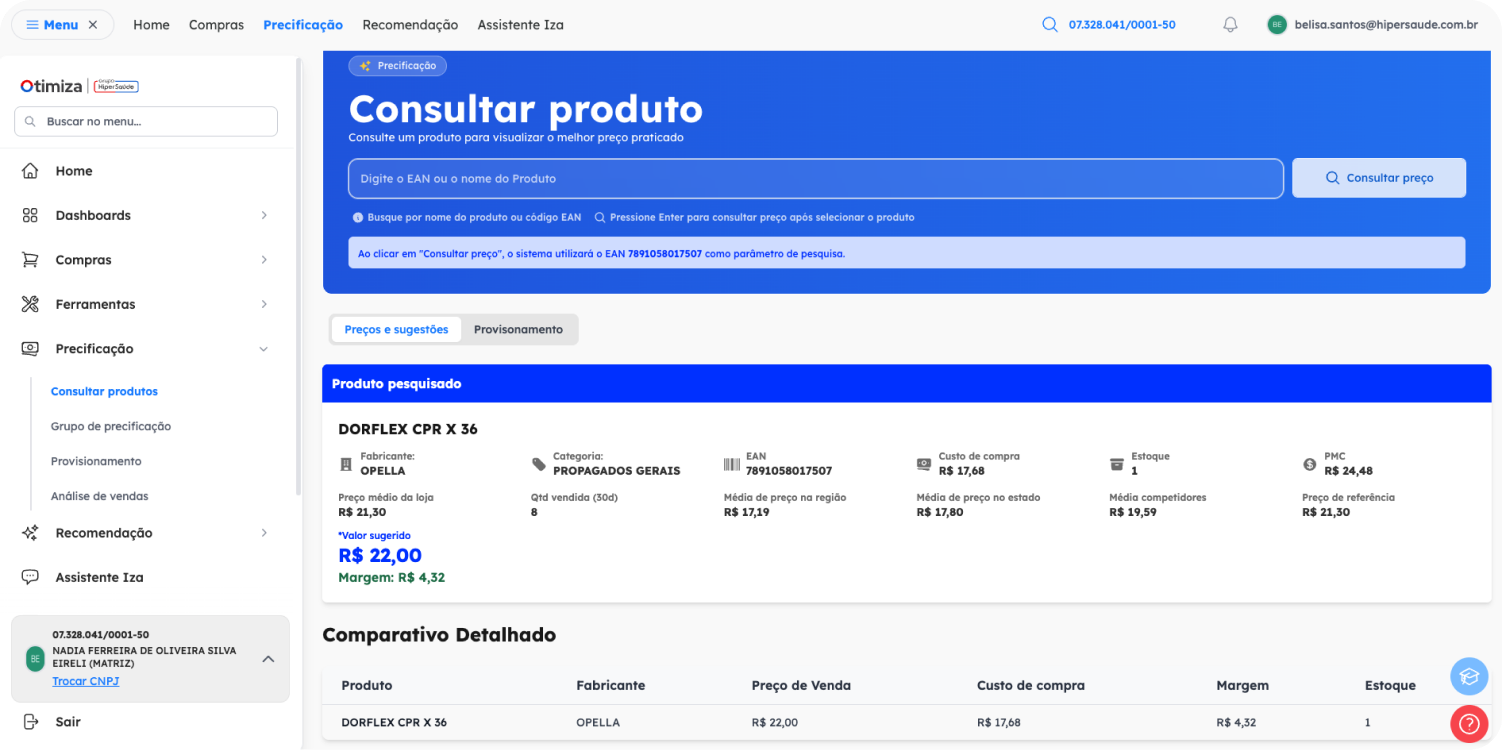The height and width of the screenshot is (750, 1502).
Task: Click the Consultar preço button
Action: click(x=1379, y=177)
